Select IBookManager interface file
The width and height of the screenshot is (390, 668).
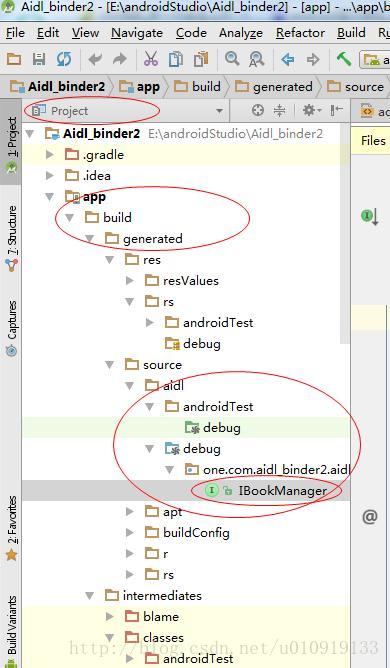tap(185, 491)
